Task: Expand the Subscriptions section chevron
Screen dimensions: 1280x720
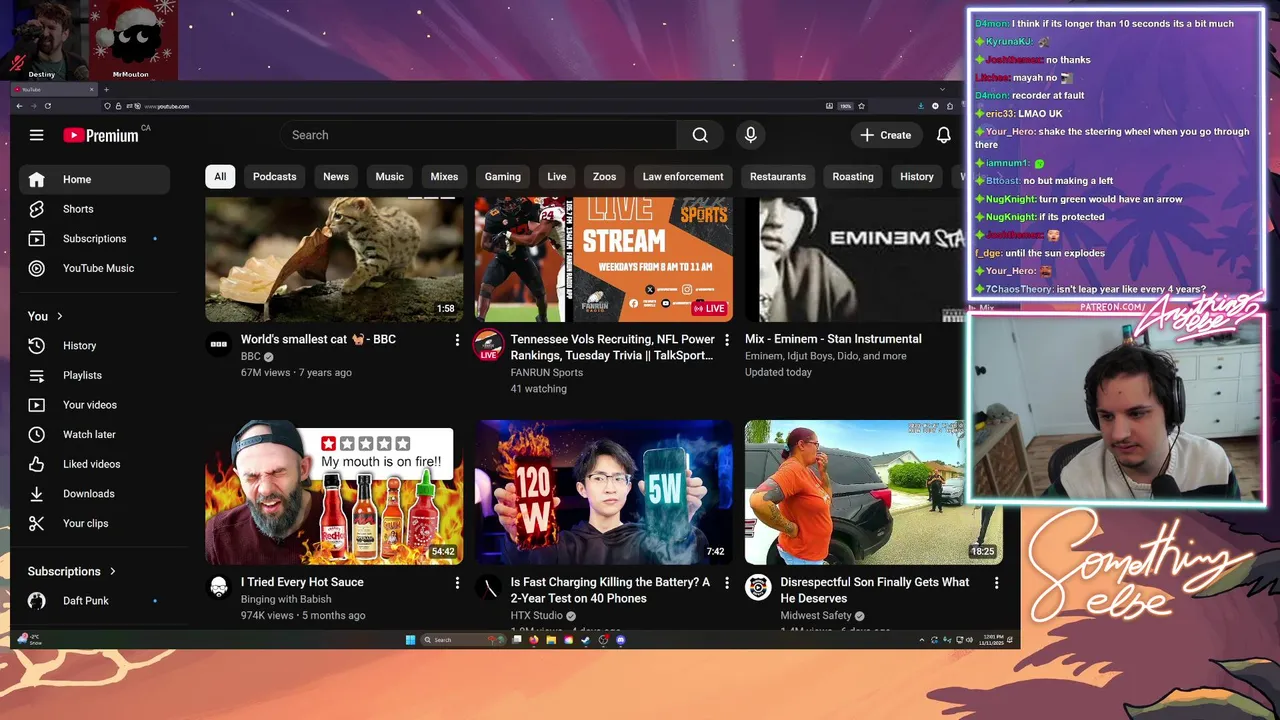Action: [113, 571]
